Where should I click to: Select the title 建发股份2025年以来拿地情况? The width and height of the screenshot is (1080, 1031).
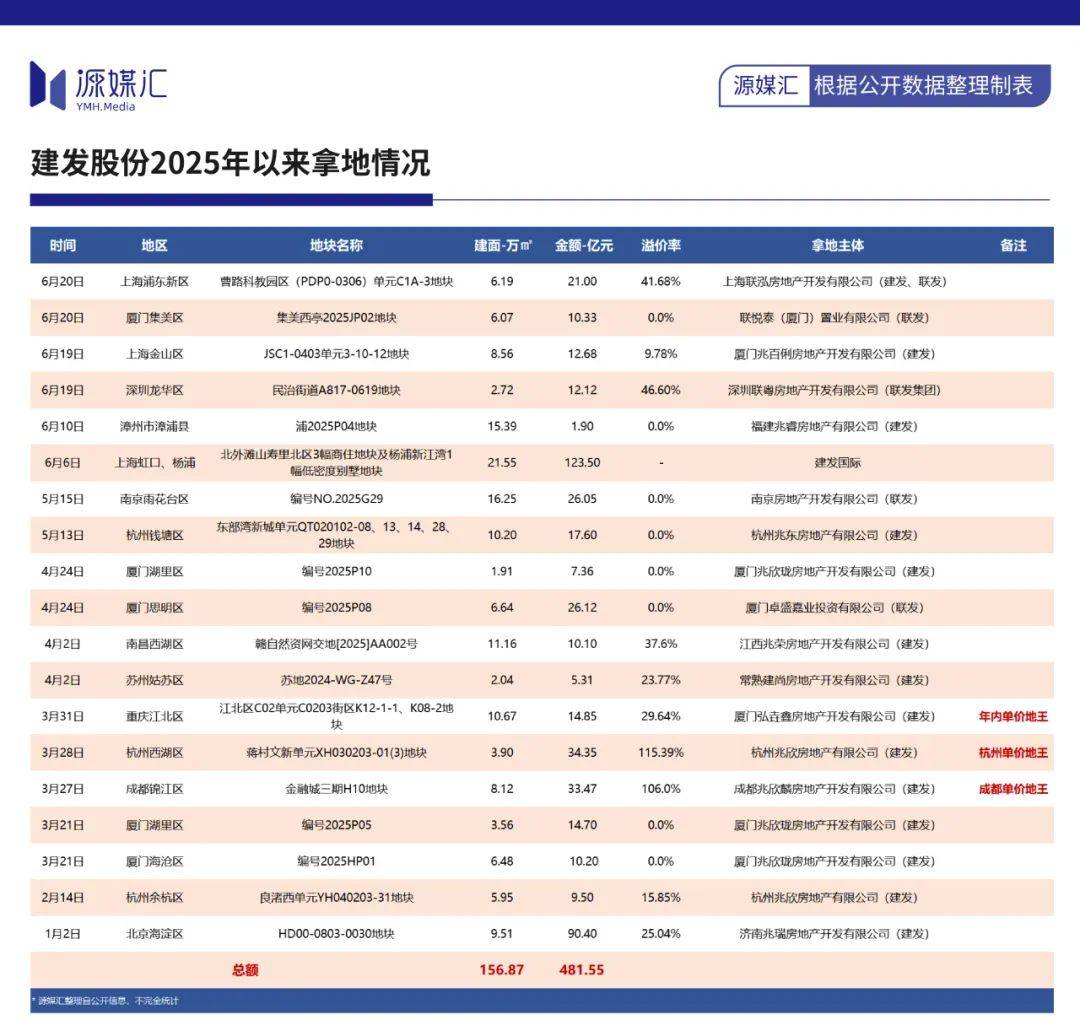coord(230,163)
